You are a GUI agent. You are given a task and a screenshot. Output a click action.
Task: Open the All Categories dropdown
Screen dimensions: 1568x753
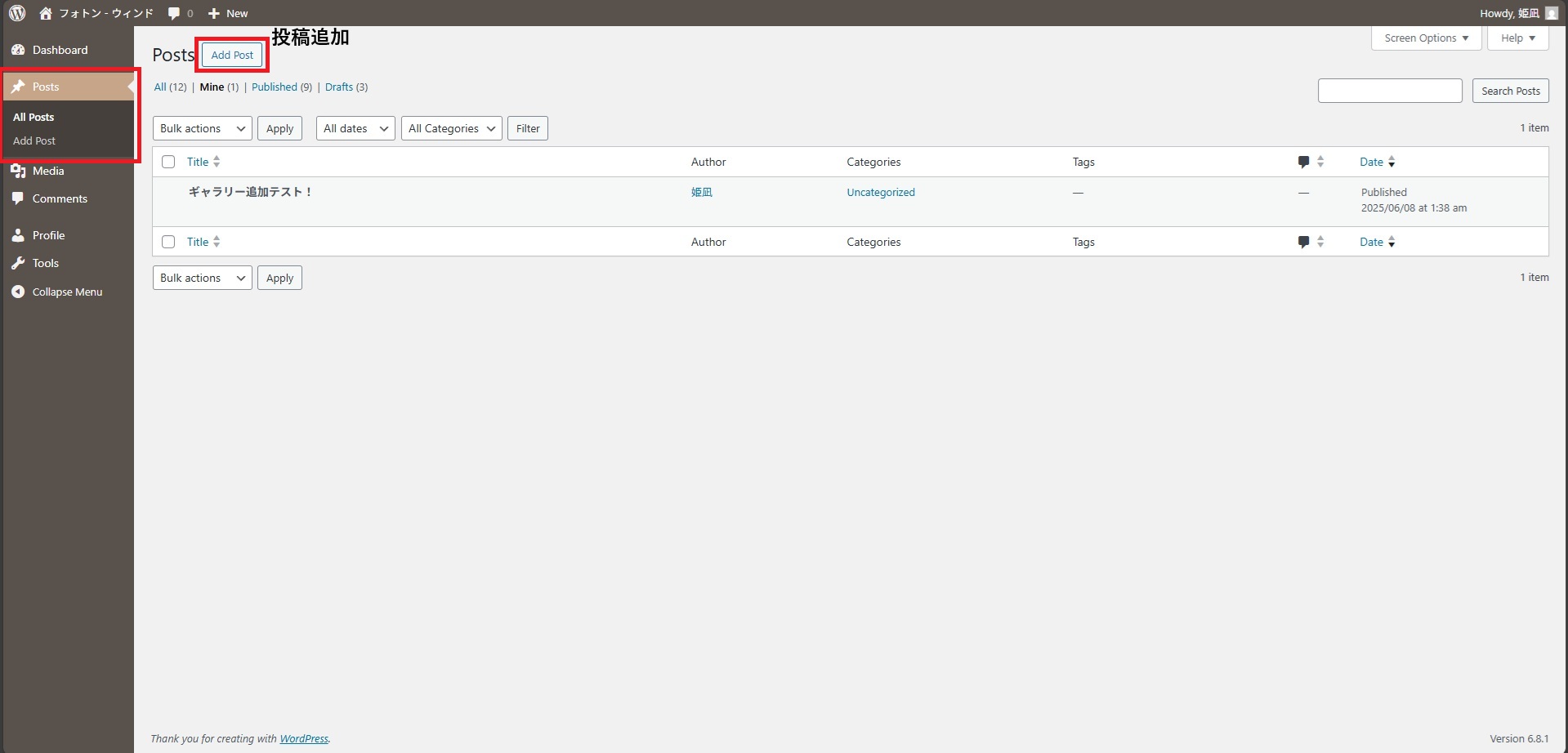451,128
